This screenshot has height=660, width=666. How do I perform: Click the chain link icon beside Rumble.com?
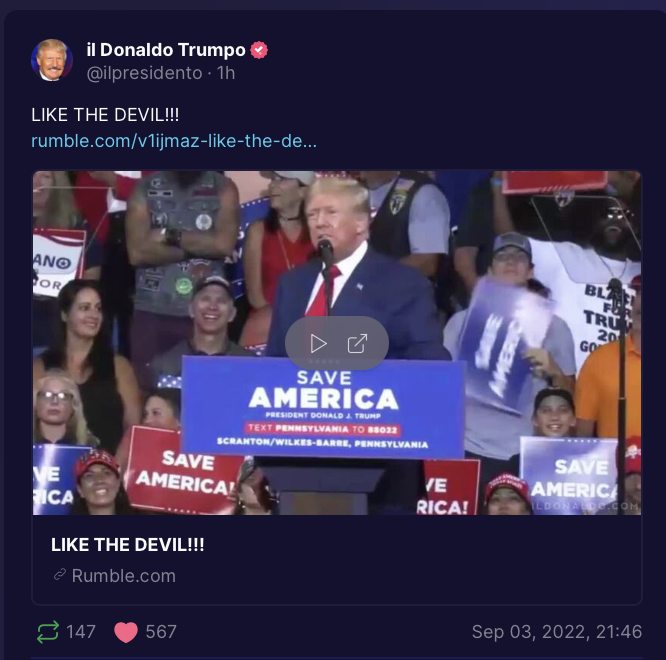click(x=60, y=575)
